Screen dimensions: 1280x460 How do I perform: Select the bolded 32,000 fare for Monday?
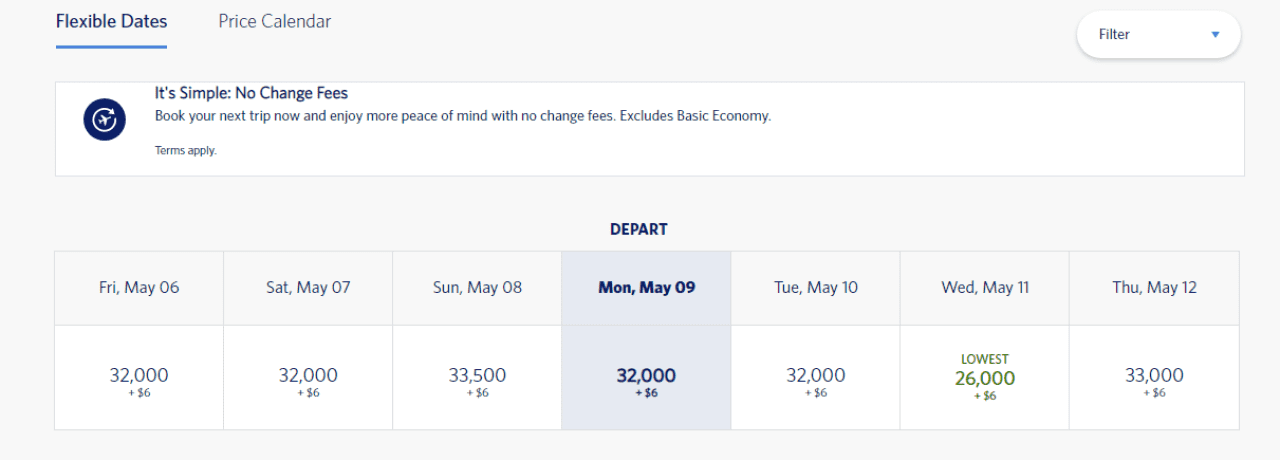pos(646,378)
